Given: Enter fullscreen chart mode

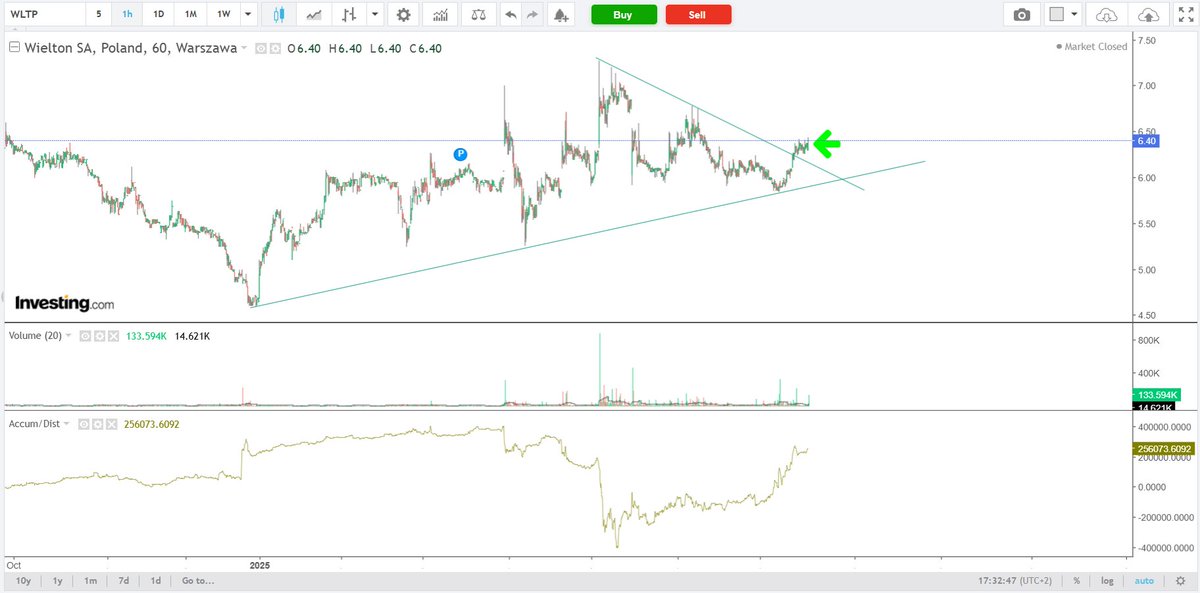Looking at the screenshot, I should [1186, 15].
